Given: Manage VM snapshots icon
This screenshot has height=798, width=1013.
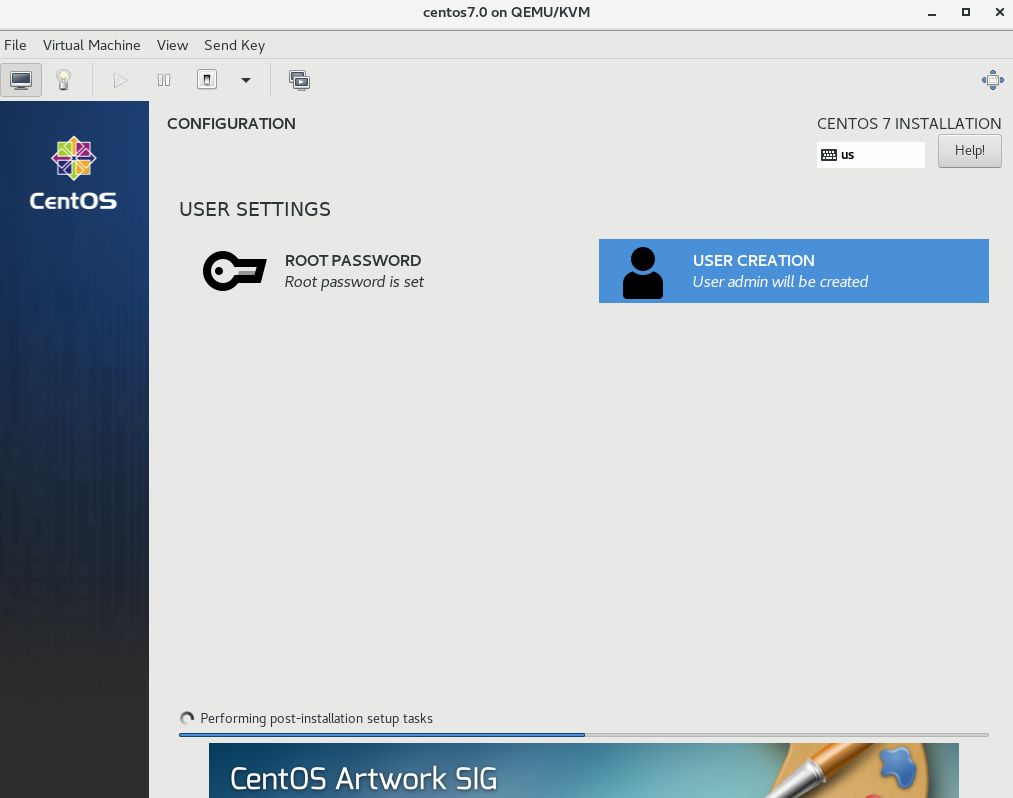Looking at the screenshot, I should [299, 80].
